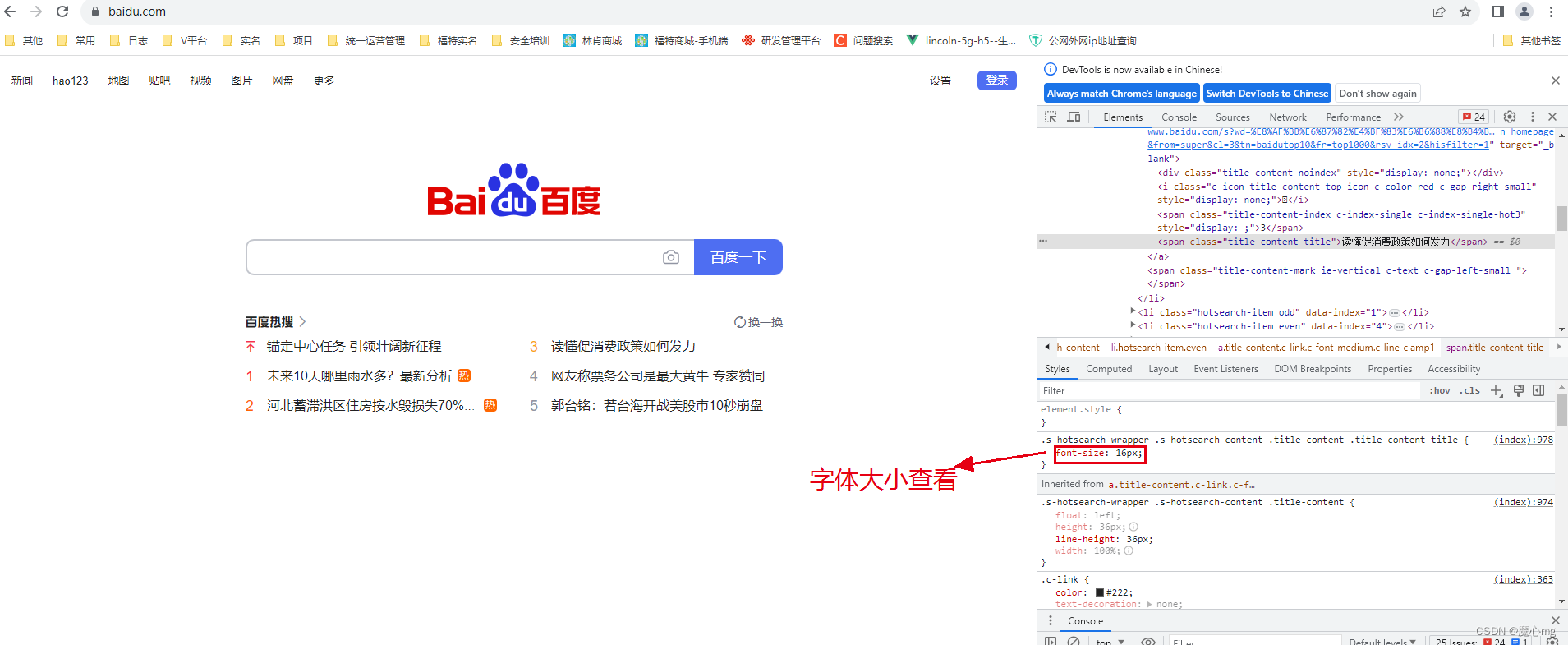Expand the hotsearch-item even data-index 4 node
The height and width of the screenshot is (645, 1568).
point(1133,325)
